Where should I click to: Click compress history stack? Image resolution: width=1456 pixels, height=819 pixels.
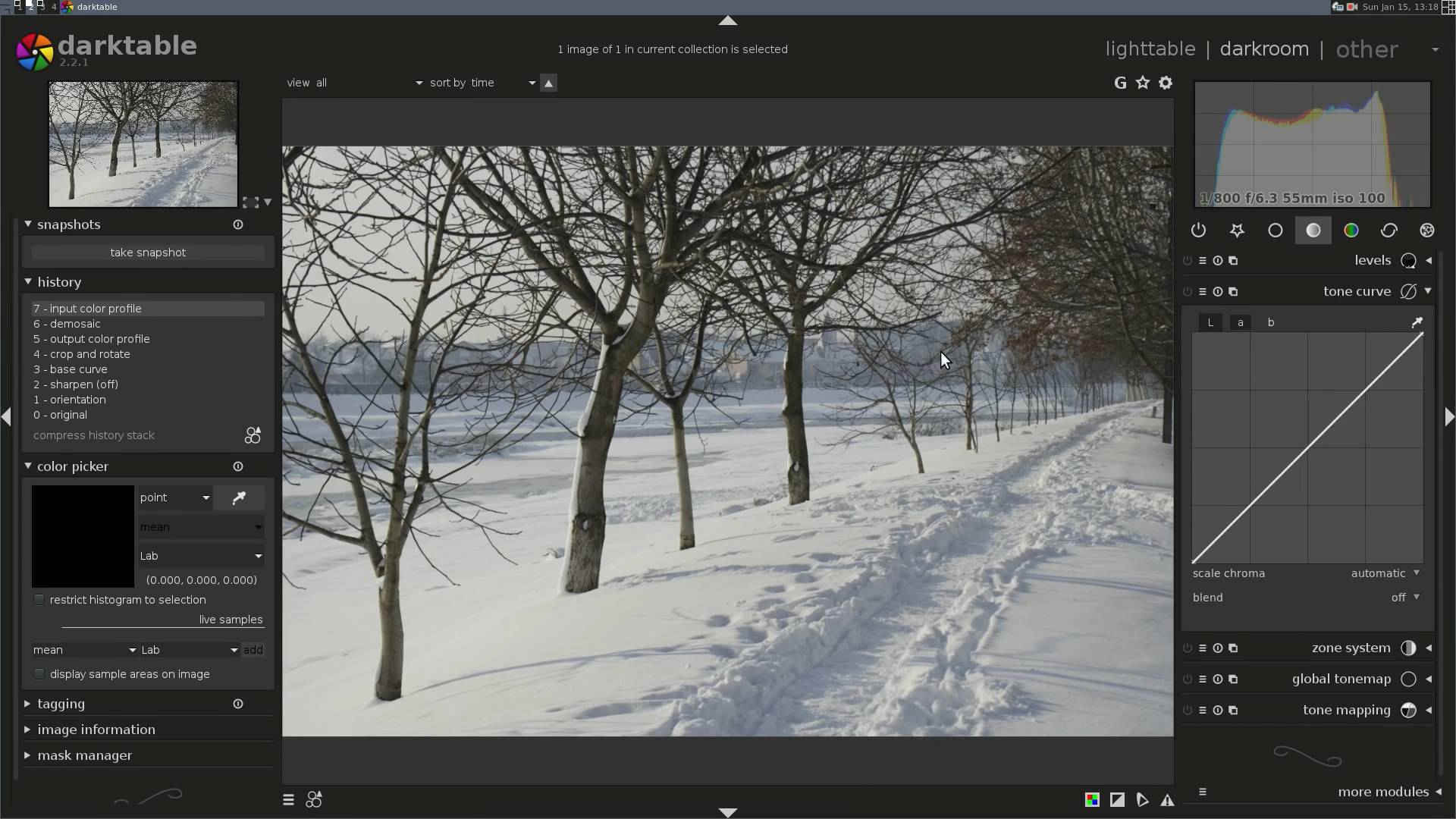point(94,435)
